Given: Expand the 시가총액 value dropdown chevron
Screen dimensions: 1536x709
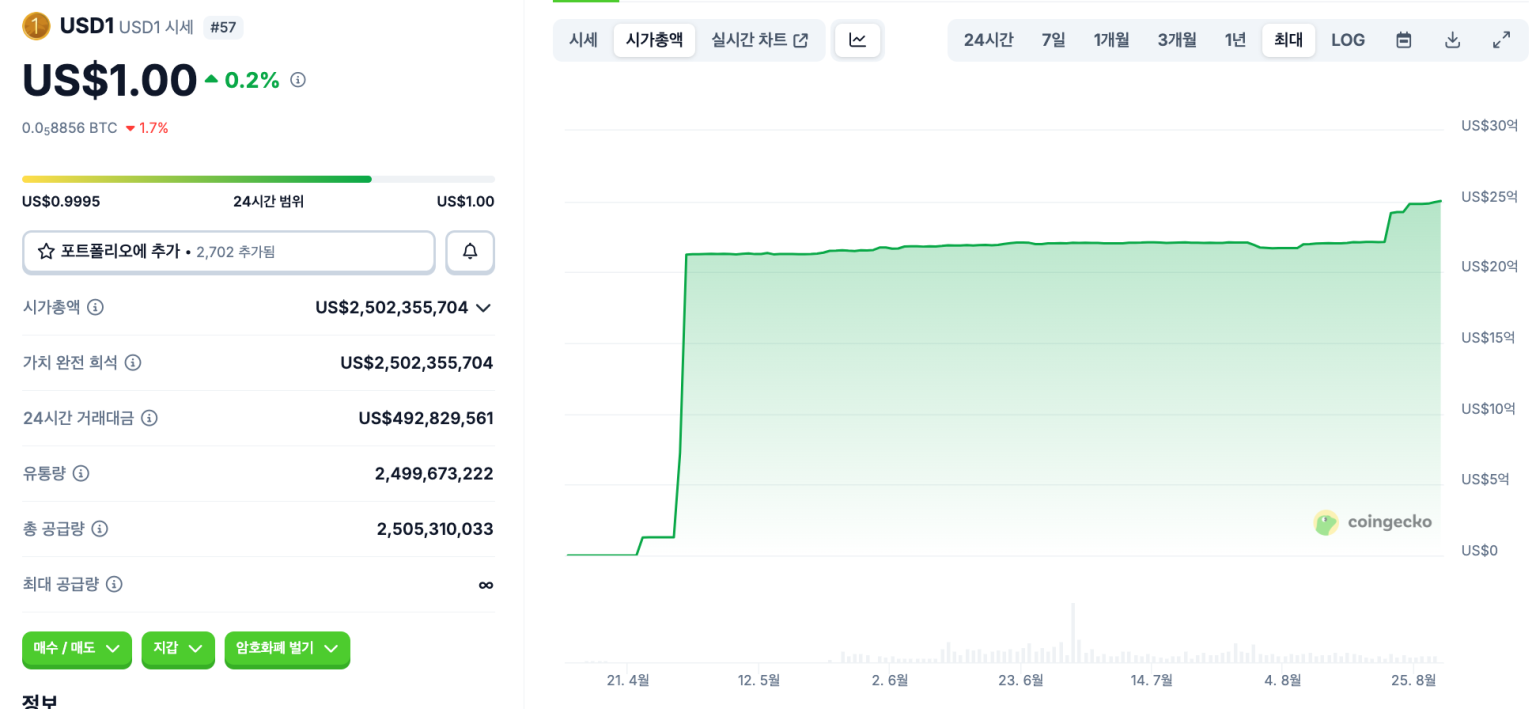Looking at the screenshot, I should click(x=483, y=307).
